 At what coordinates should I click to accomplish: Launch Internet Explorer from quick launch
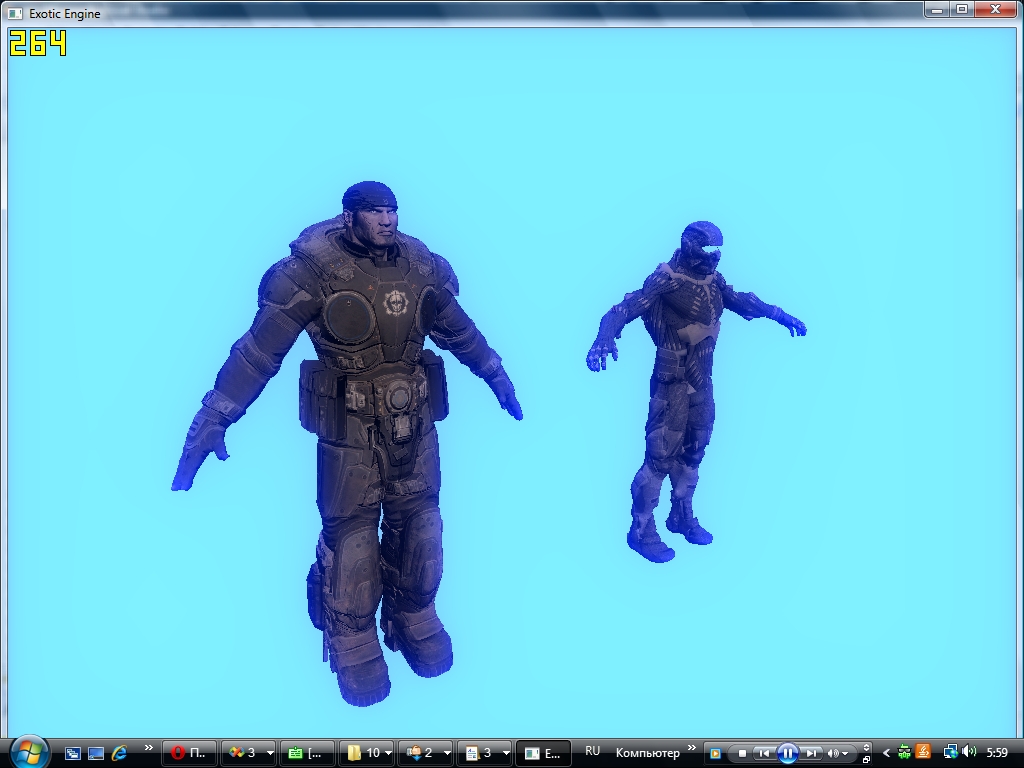[x=120, y=753]
